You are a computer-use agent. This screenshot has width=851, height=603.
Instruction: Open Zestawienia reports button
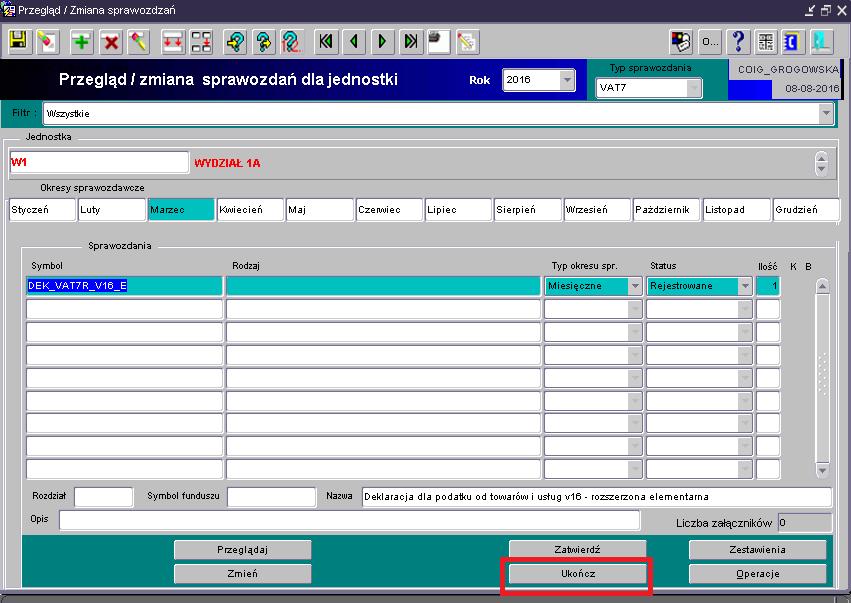click(758, 550)
